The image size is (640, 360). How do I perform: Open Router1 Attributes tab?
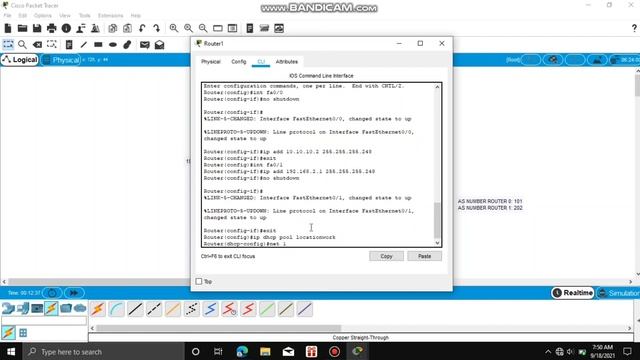click(x=287, y=62)
